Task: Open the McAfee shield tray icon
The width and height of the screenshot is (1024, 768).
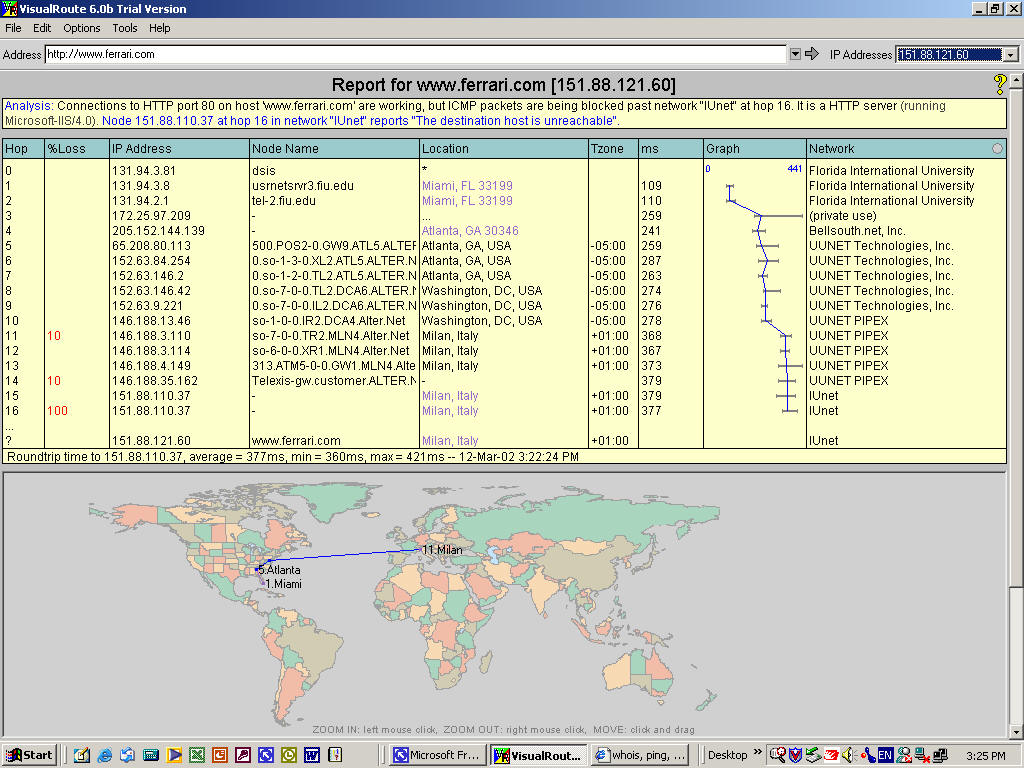Action: [795, 755]
